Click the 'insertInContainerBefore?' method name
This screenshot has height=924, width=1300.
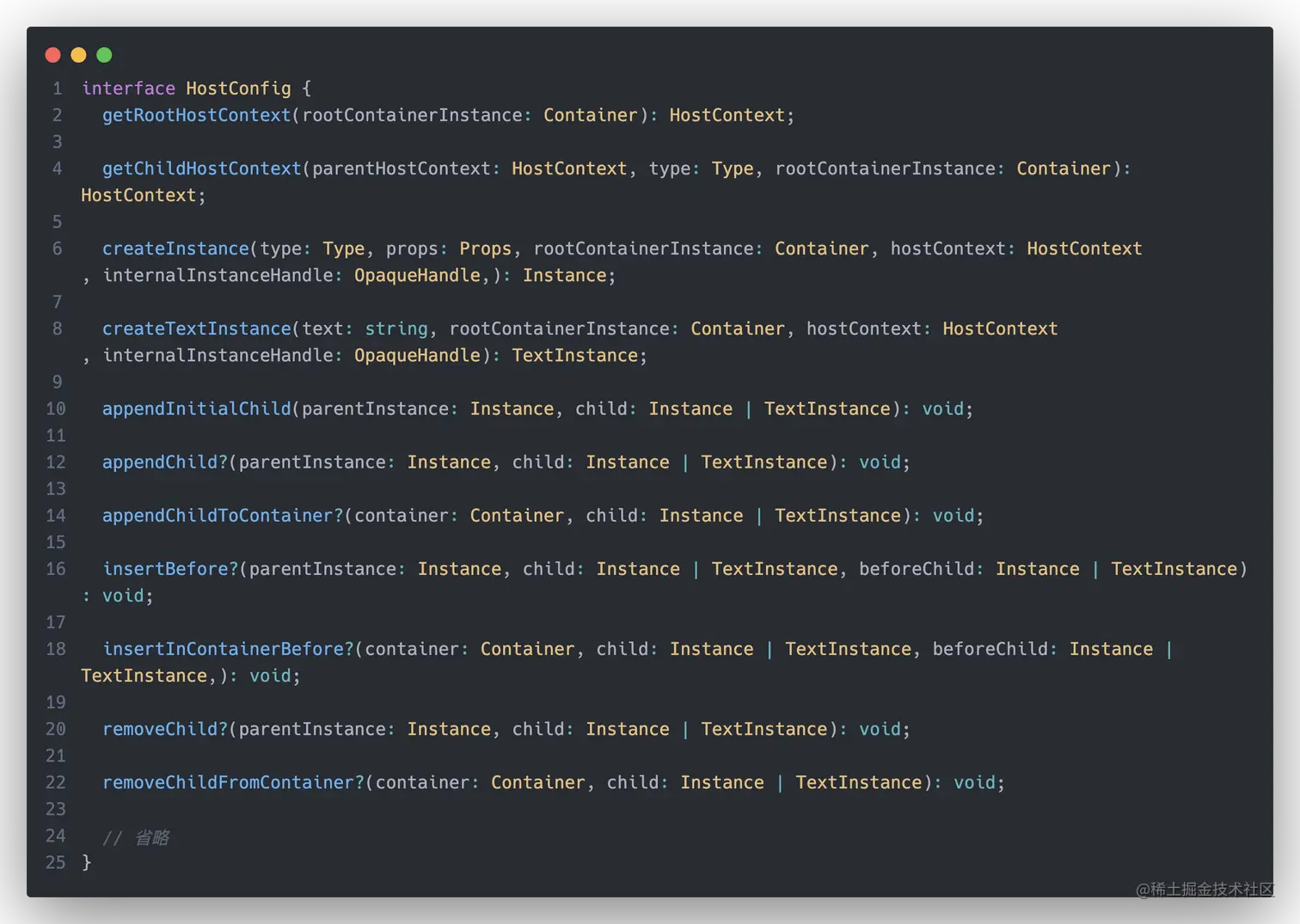pyautogui.click(x=228, y=648)
